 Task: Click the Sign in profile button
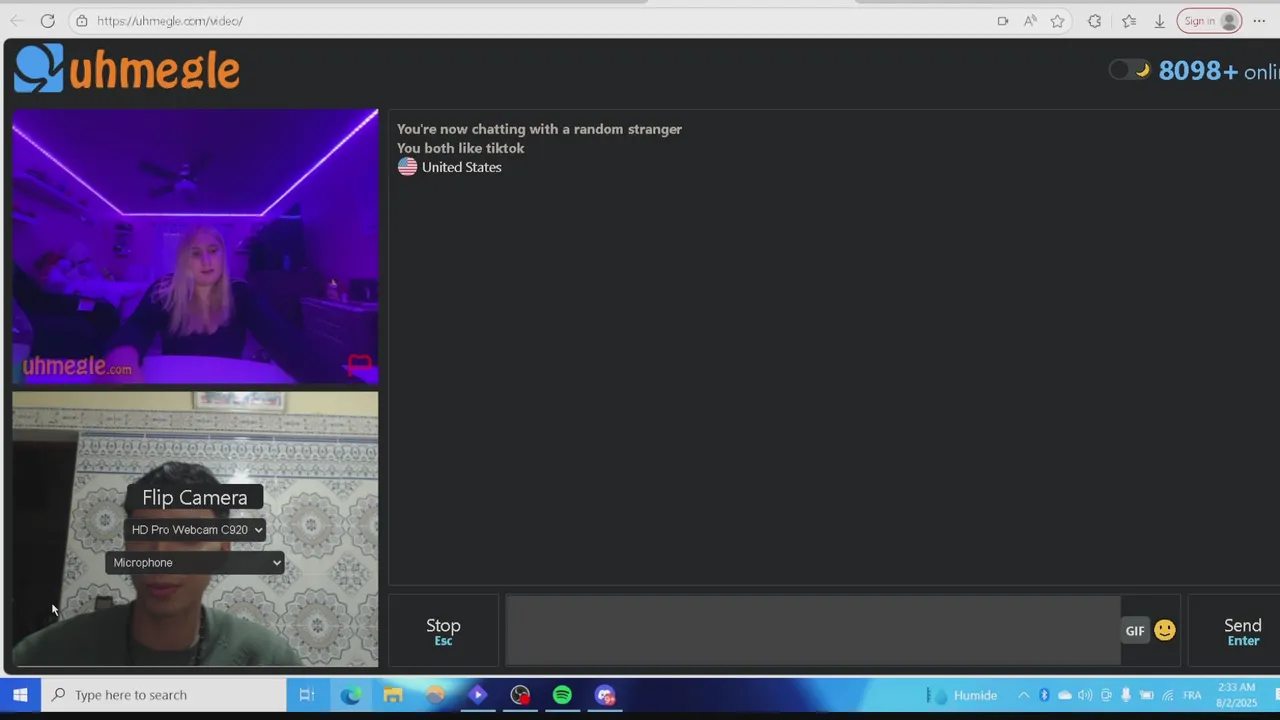[x=1209, y=21]
